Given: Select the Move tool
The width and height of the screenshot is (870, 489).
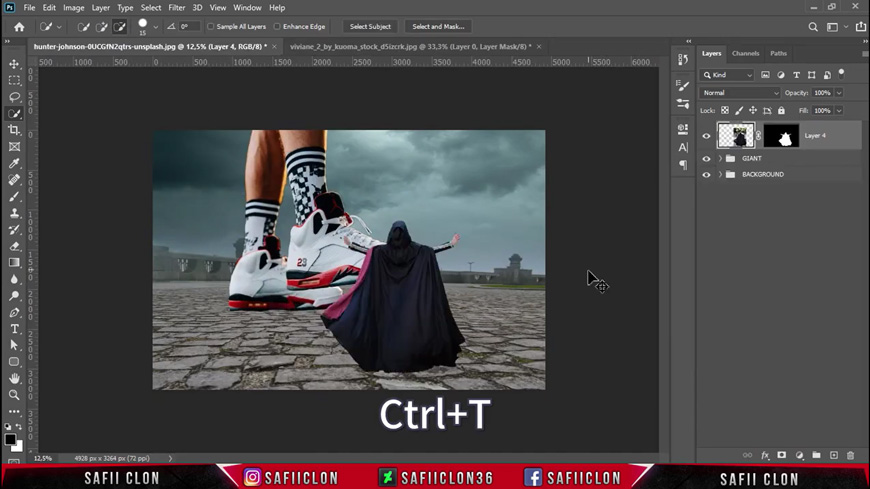Looking at the screenshot, I should (x=14, y=64).
